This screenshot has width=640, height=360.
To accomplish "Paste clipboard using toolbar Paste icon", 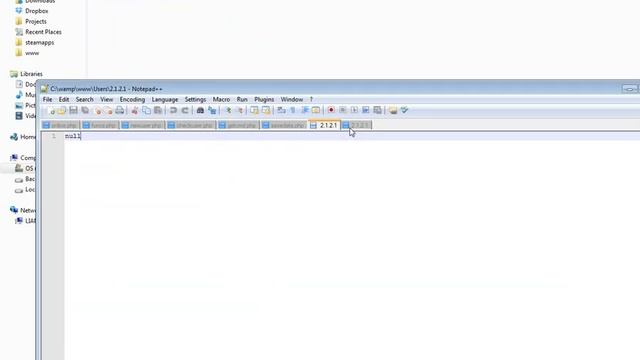I will (158, 110).
